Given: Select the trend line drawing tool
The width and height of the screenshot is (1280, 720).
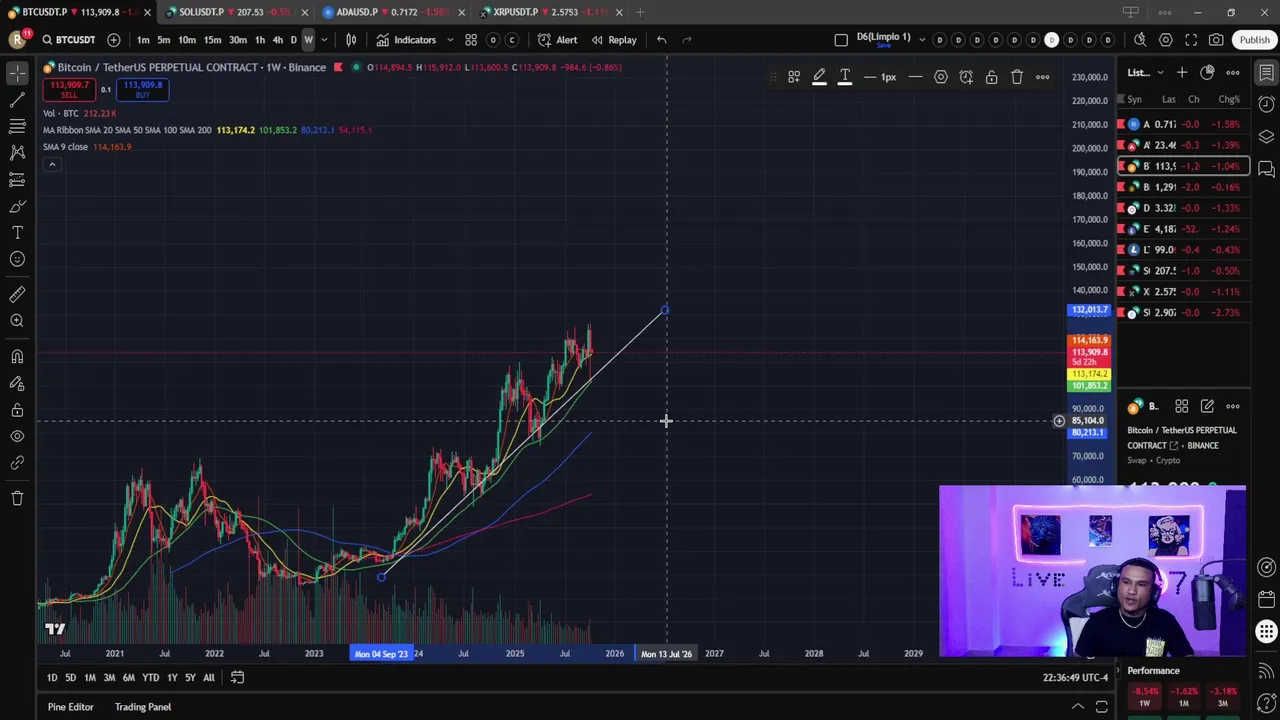Looking at the screenshot, I should tap(17, 100).
